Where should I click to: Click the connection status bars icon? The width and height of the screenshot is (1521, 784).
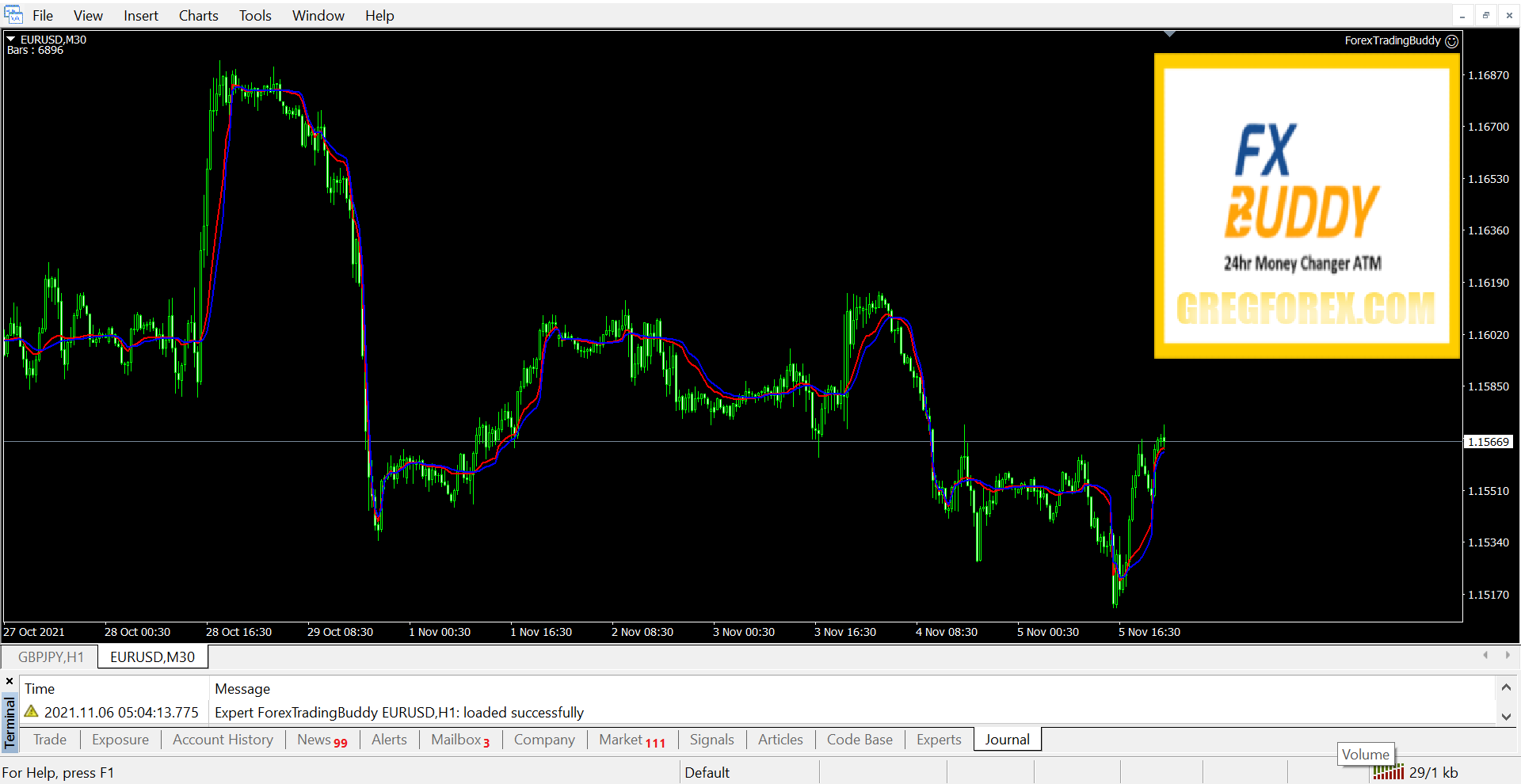pyautogui.click(x=1388, y=772)
